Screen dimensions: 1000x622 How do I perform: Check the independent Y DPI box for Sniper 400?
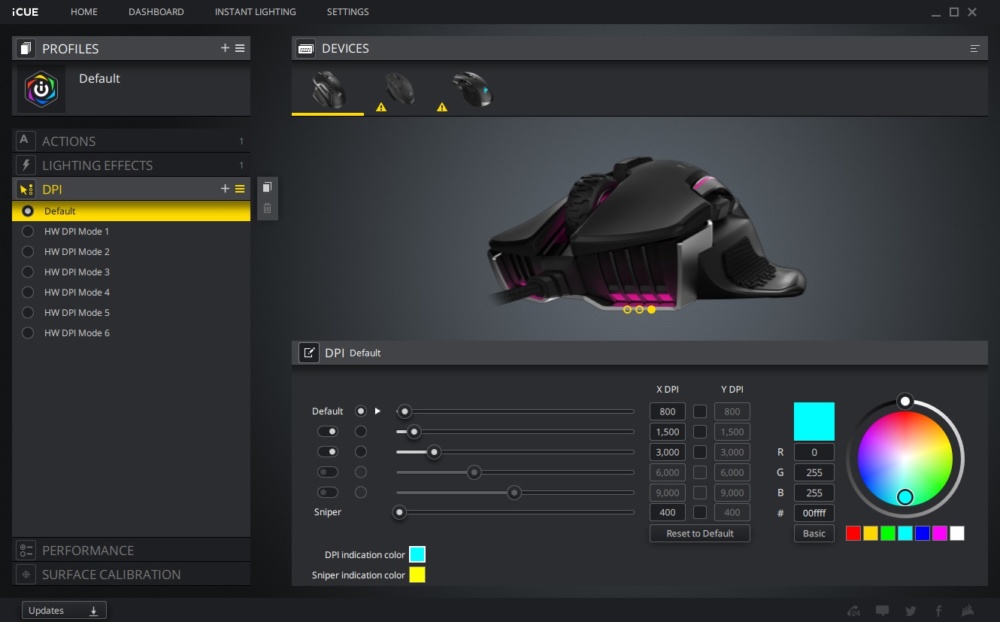[x=700, y=512]
